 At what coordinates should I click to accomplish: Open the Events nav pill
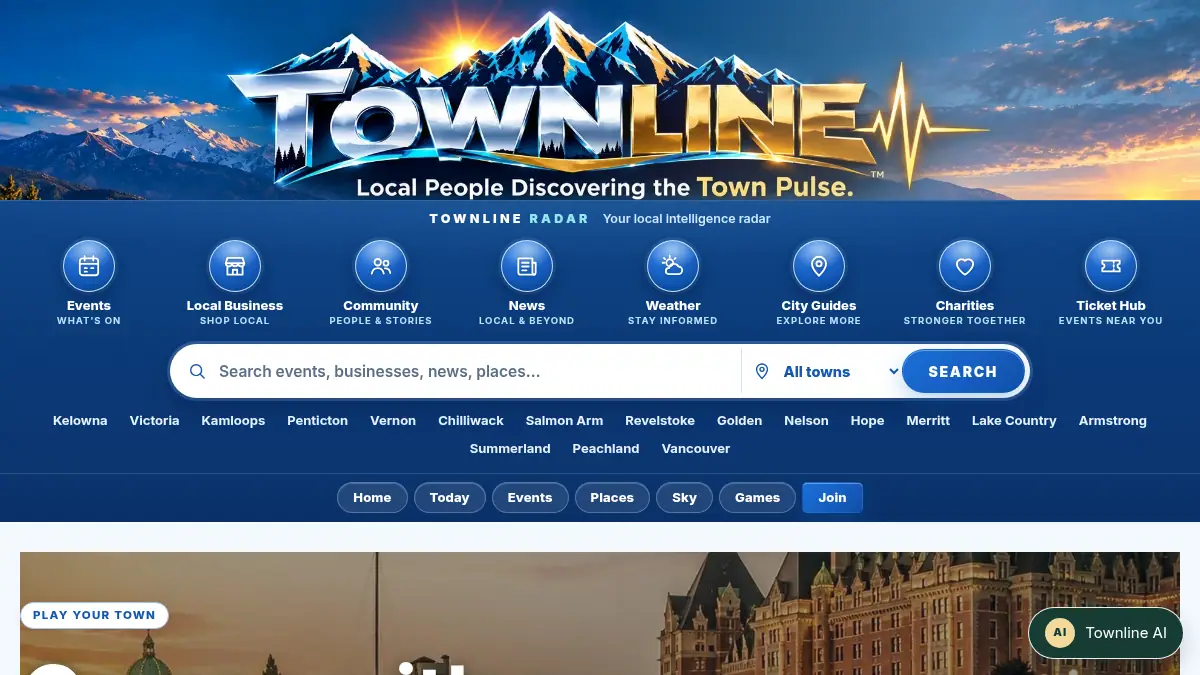click(x=530, y=497)
